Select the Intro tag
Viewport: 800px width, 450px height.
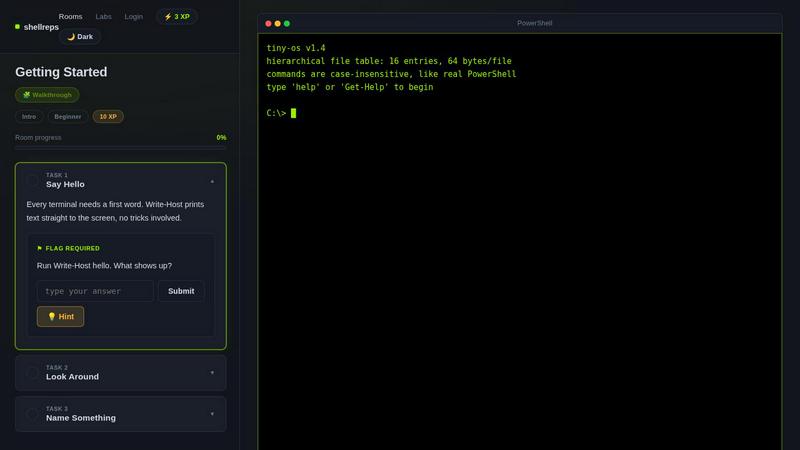pyautogui.click(x=29, y=116)
